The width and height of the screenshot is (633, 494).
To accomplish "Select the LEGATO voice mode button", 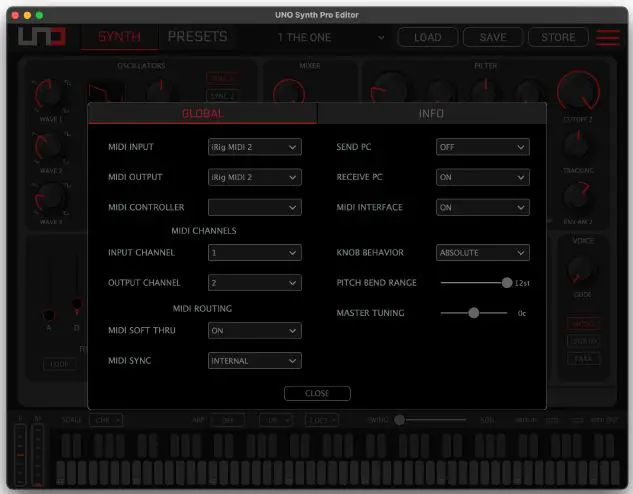I will [x=583, y=341].
